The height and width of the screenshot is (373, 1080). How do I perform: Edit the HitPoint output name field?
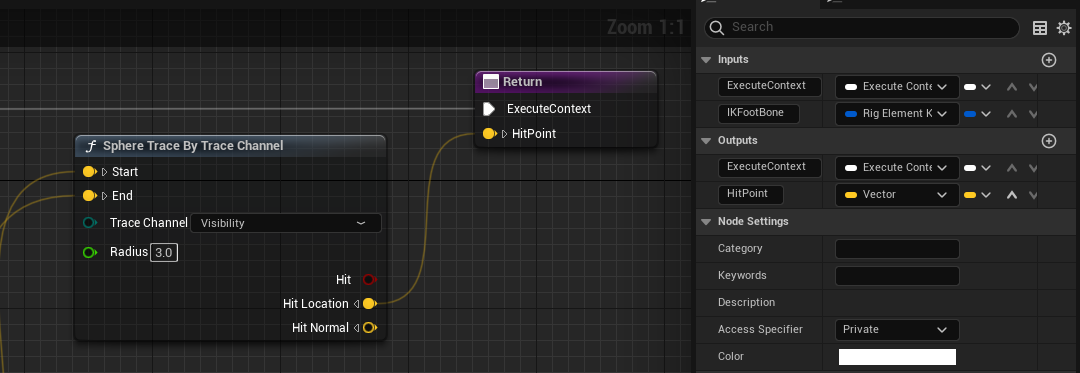tap(751, 195)
